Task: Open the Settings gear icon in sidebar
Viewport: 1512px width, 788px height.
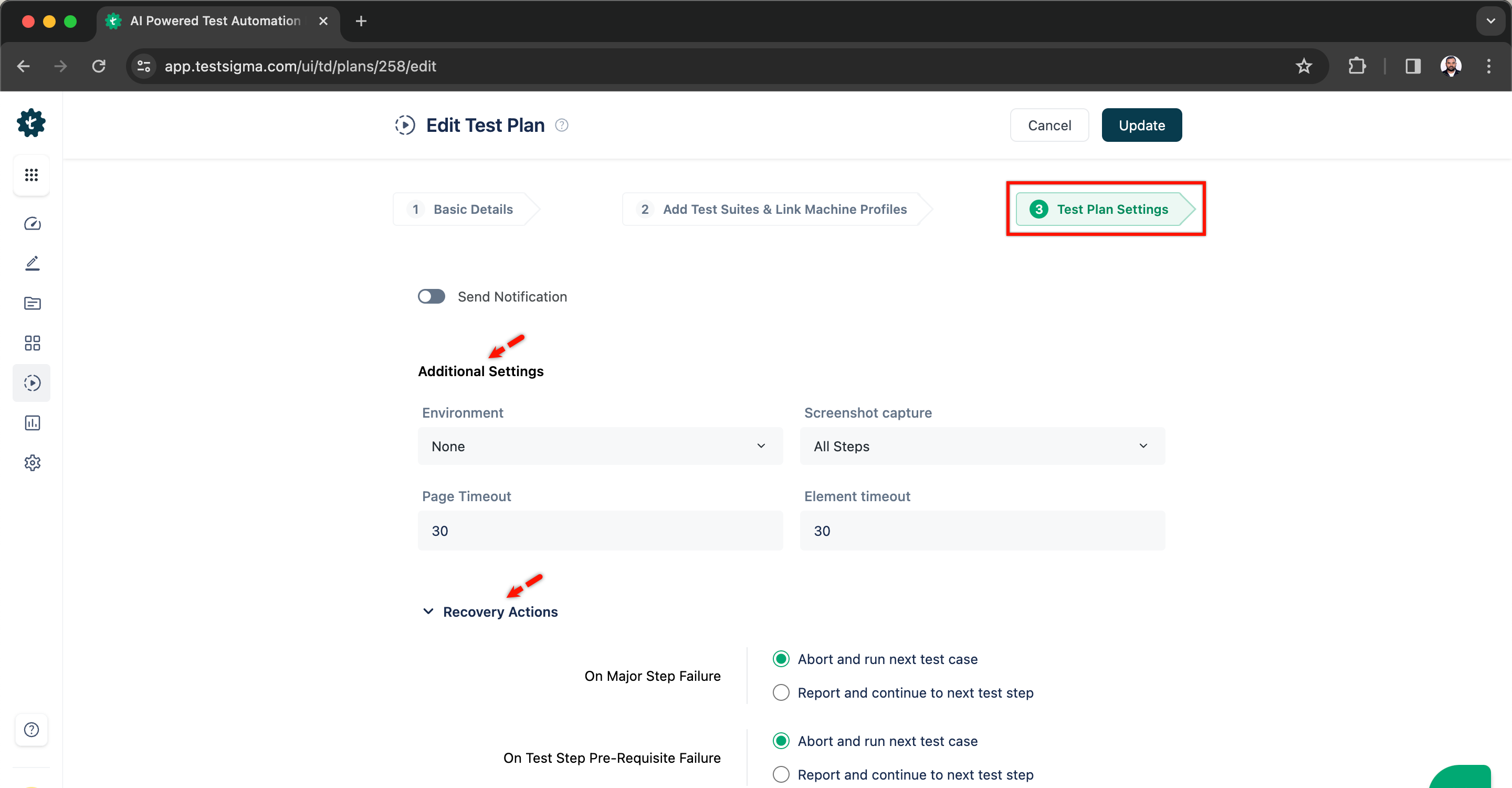Action: tap(32, 463)
